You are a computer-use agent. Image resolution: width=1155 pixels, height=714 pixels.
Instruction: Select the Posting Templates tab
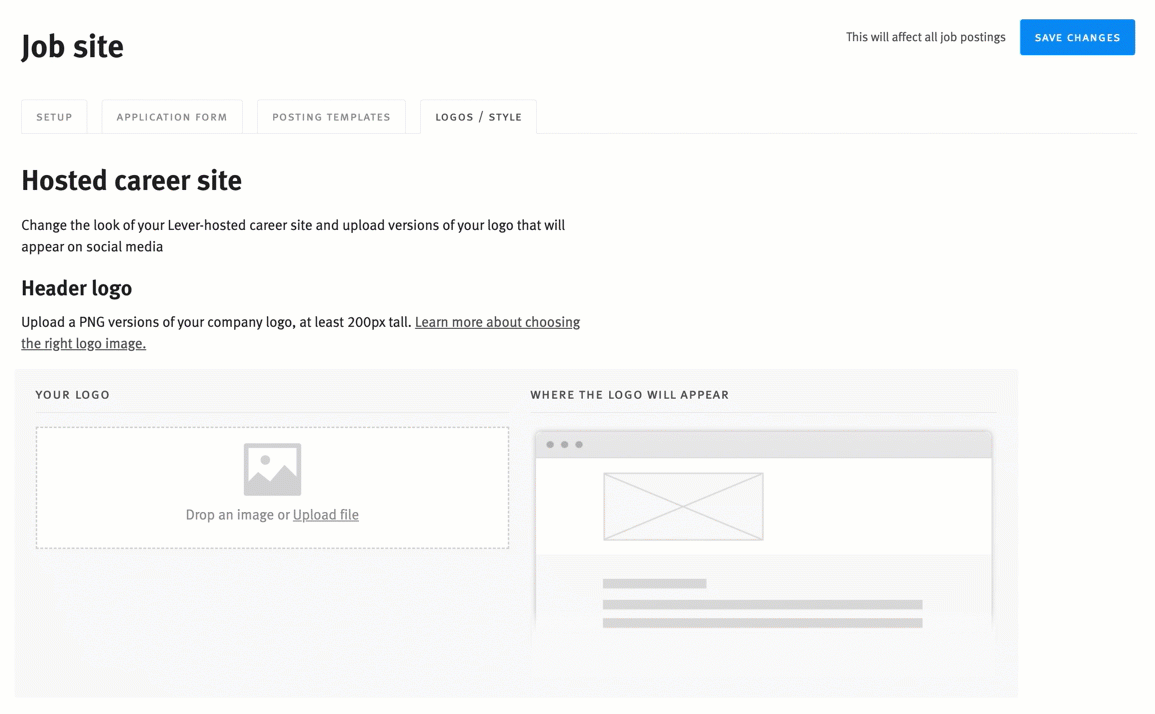(331, 116)
